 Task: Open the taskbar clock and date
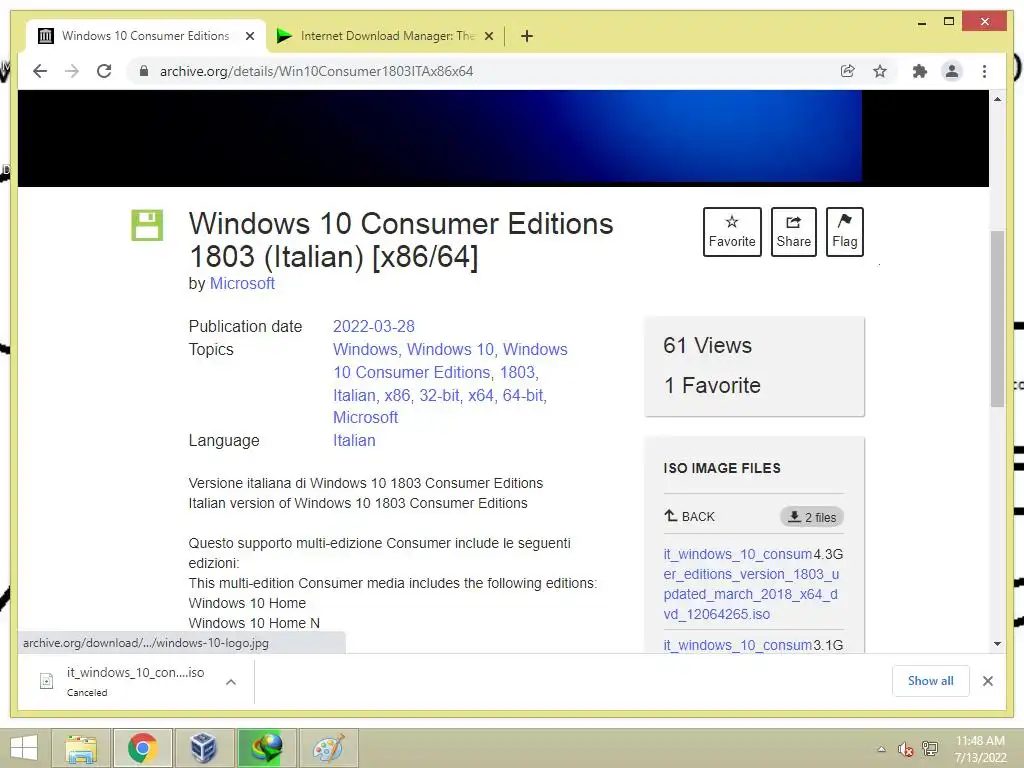(x=980, y=749)
